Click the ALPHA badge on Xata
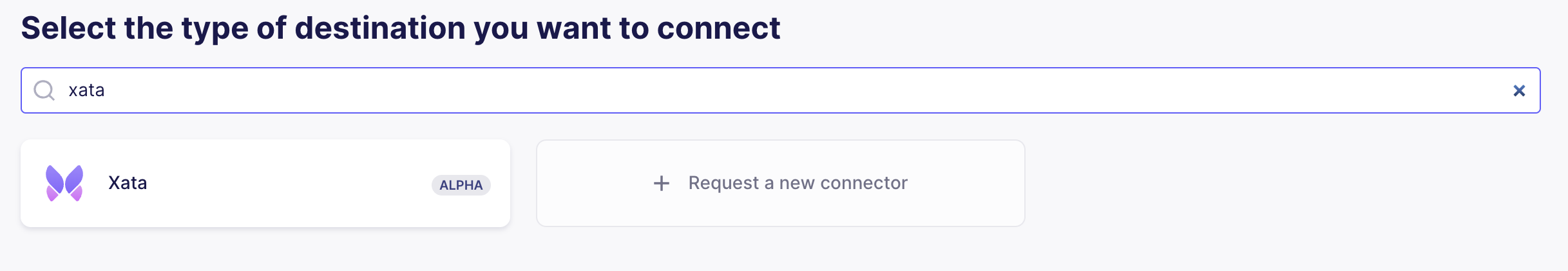This screenshot has height=271, width=1568. pyautogui.click(x=461, y=185)
